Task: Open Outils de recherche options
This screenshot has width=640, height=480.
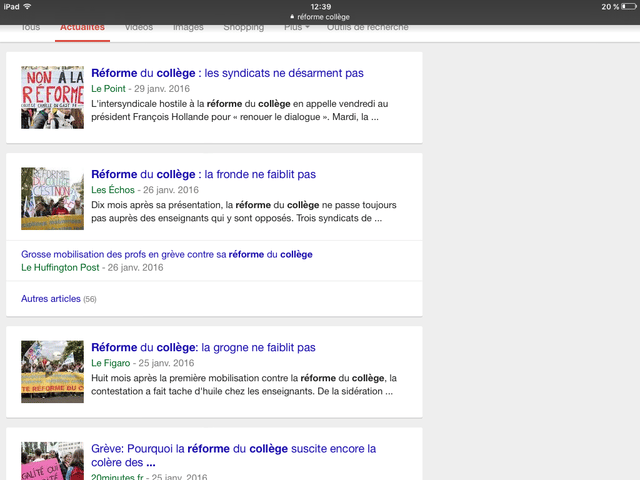Action: tap(367, 27)
